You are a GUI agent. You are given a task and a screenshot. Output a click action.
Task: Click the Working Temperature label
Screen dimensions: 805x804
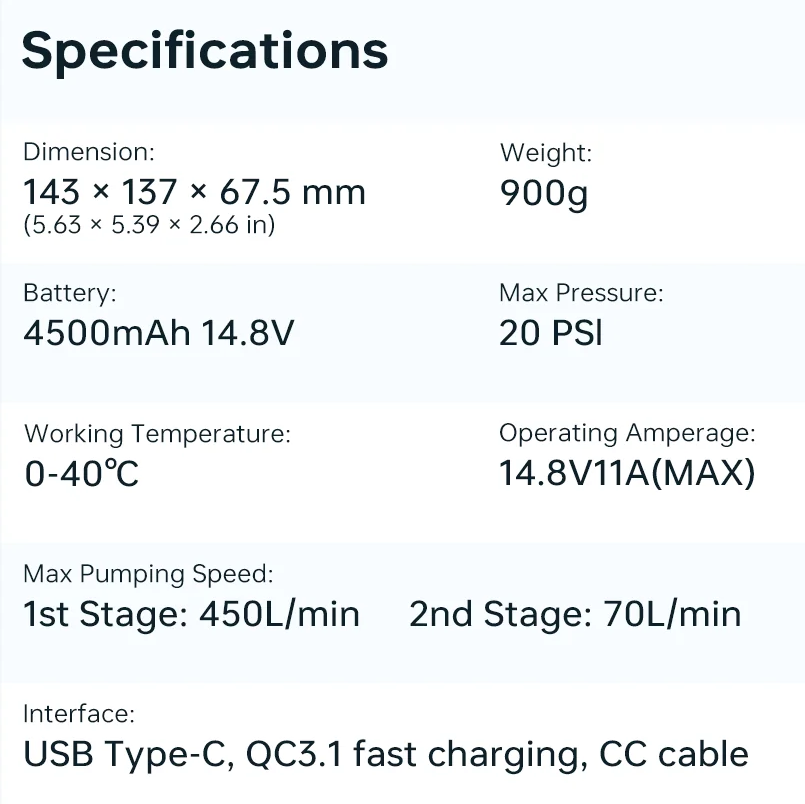coord(157,434)
